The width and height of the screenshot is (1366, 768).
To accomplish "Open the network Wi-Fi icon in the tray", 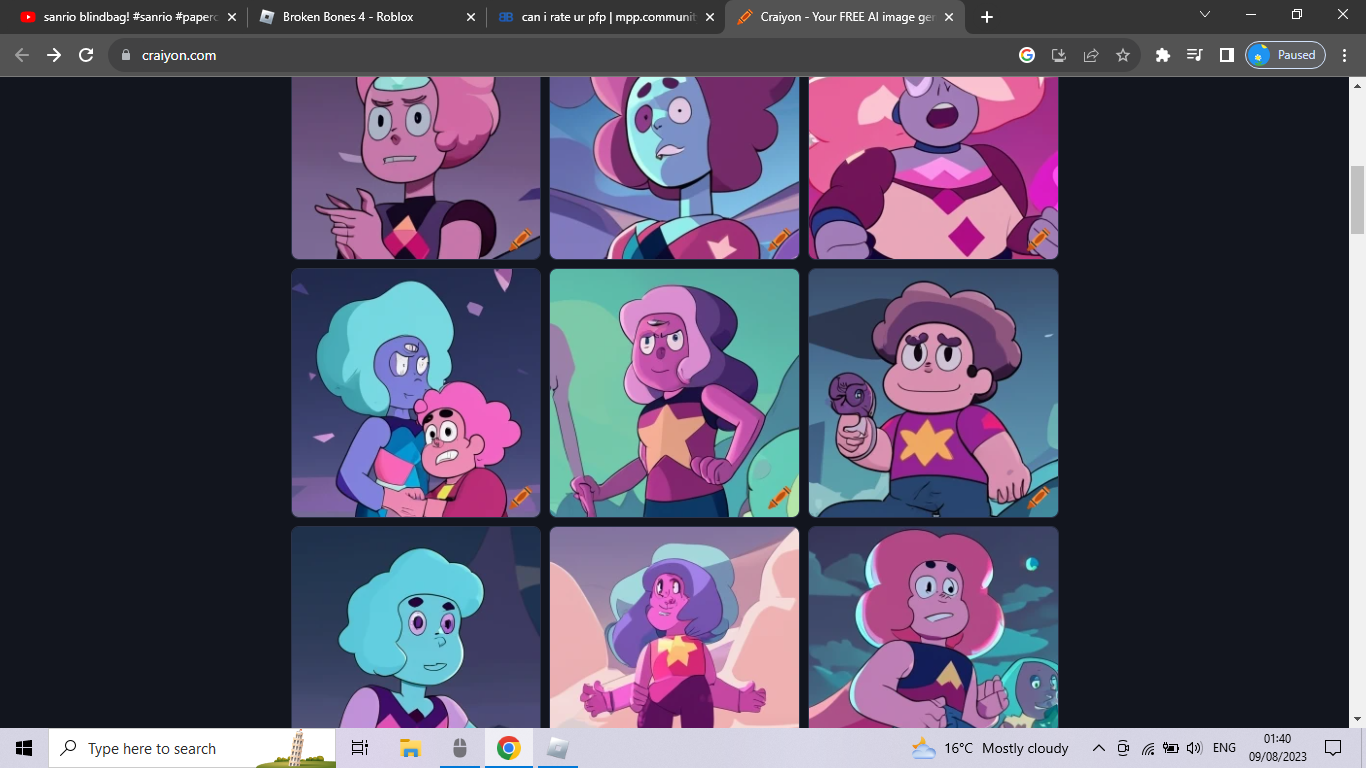I will [x=1148, y=748].
